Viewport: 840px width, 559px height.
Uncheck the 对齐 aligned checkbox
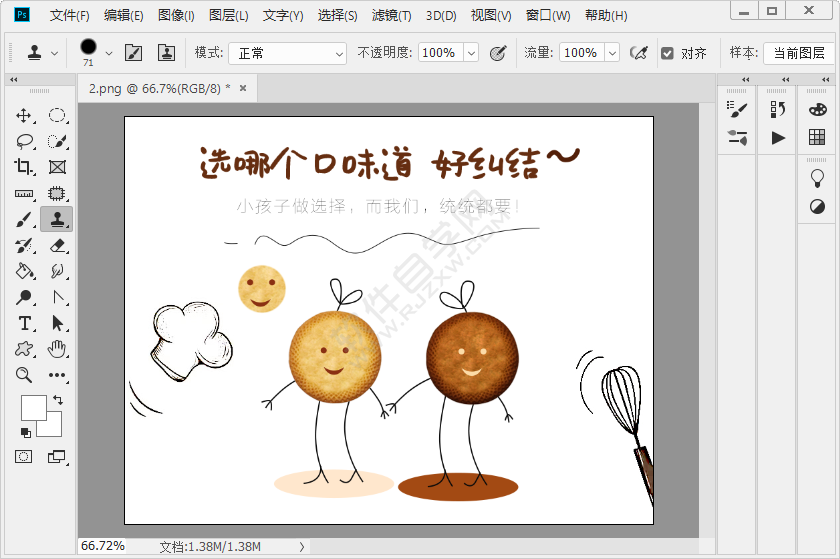tap(667, 53)
